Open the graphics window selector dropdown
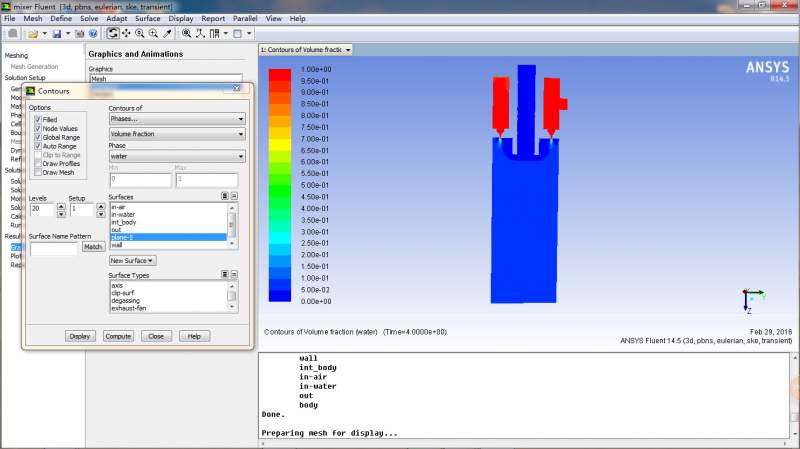800x449 pixels. [306, 50]
